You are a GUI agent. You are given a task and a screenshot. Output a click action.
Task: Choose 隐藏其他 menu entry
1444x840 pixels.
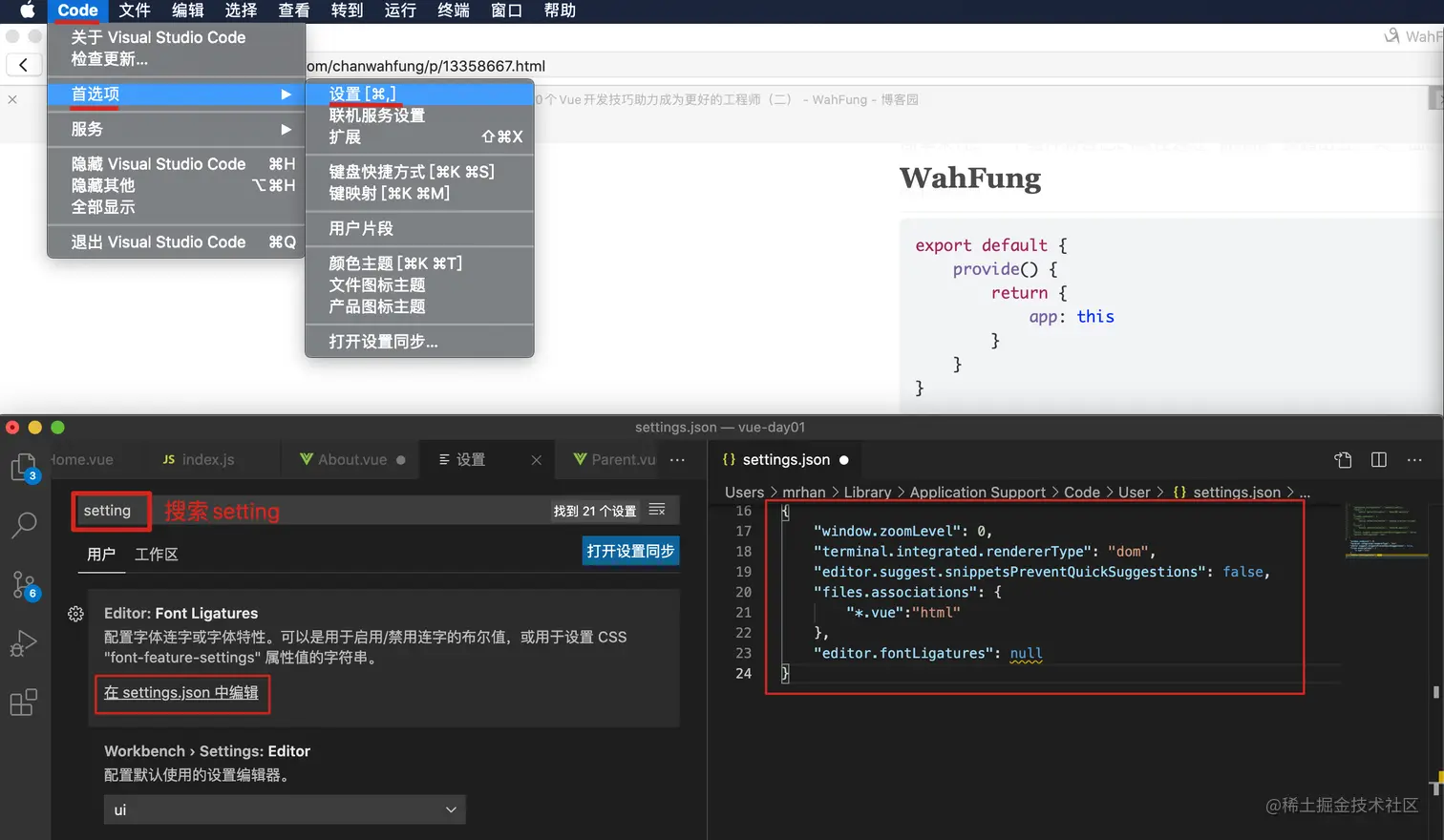click(x=176, y=185)
